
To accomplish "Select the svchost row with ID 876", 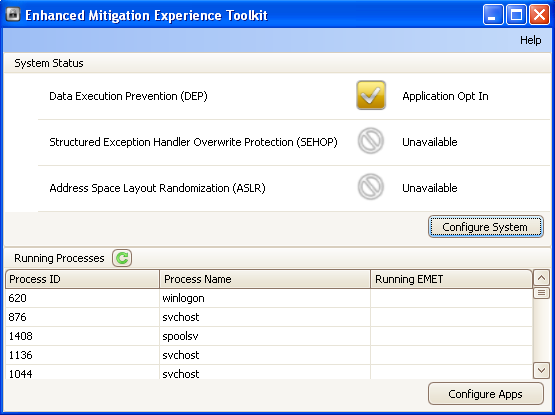I will click(269, 317).
